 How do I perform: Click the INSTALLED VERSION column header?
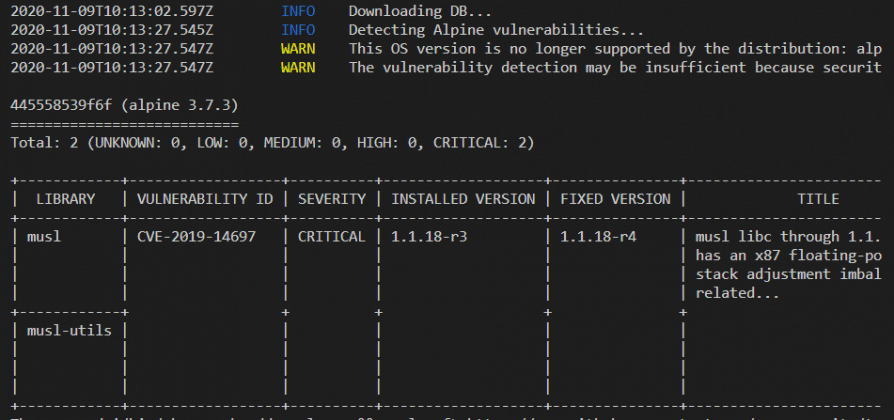pos(463,199)
